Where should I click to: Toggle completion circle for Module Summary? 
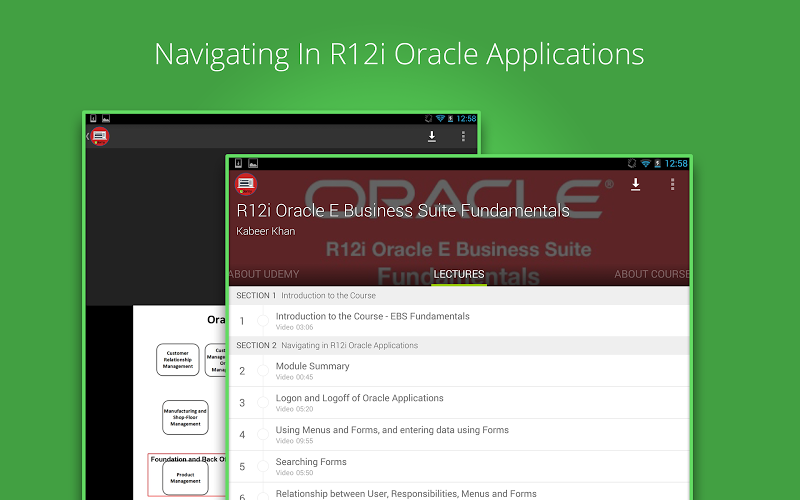(x=263, y=371)
